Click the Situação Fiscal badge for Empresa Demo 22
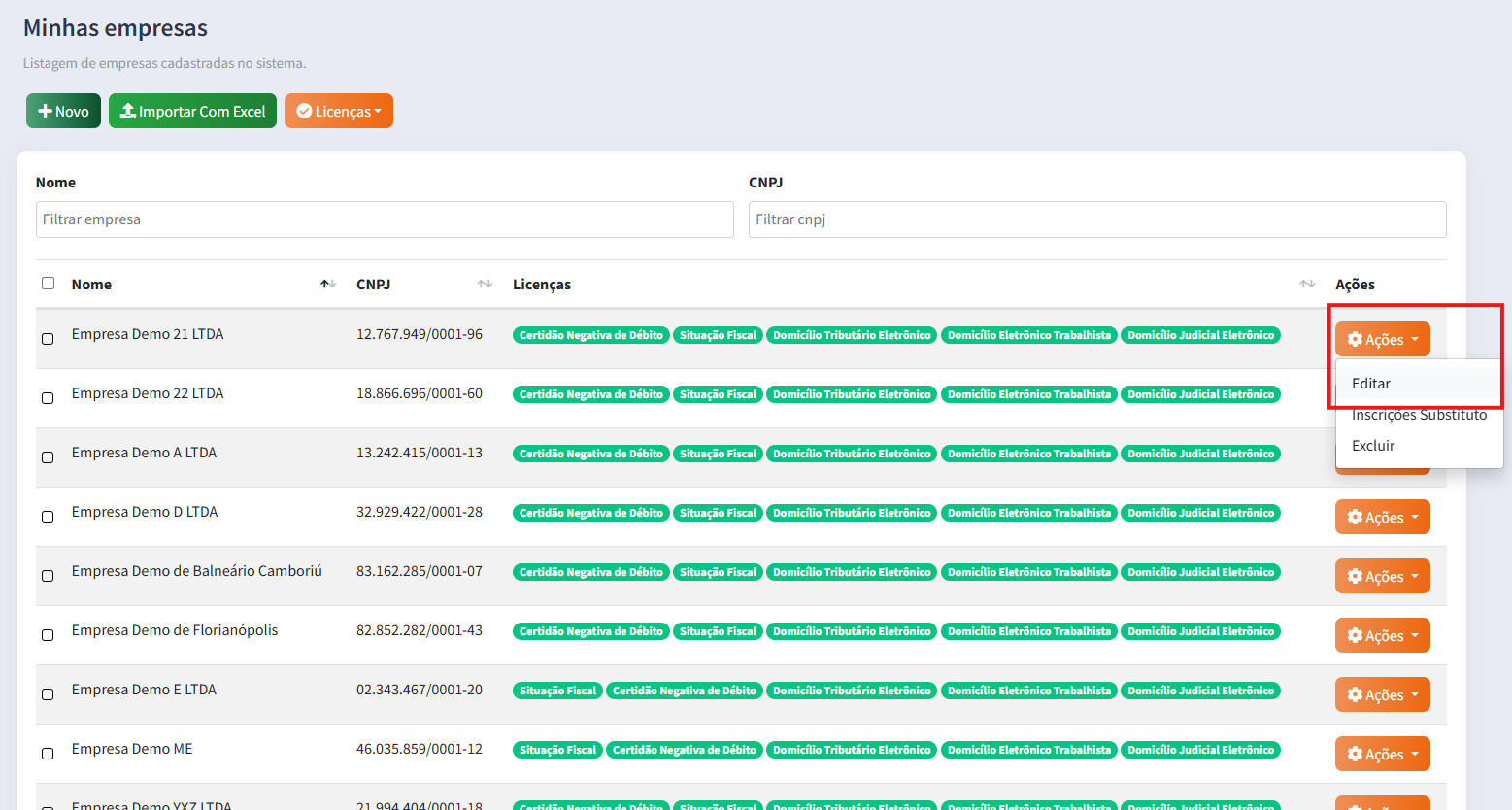 tap(718, 393)
